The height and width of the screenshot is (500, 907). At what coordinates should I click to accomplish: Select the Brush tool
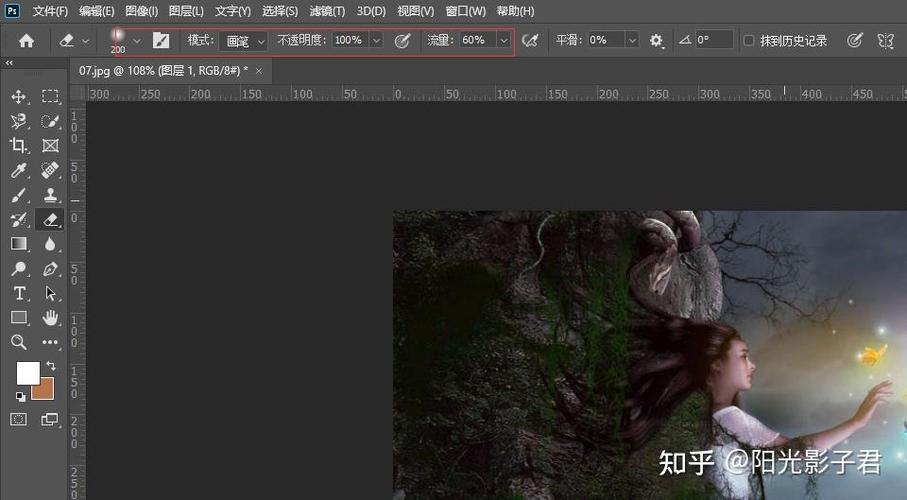pos(19,195)
